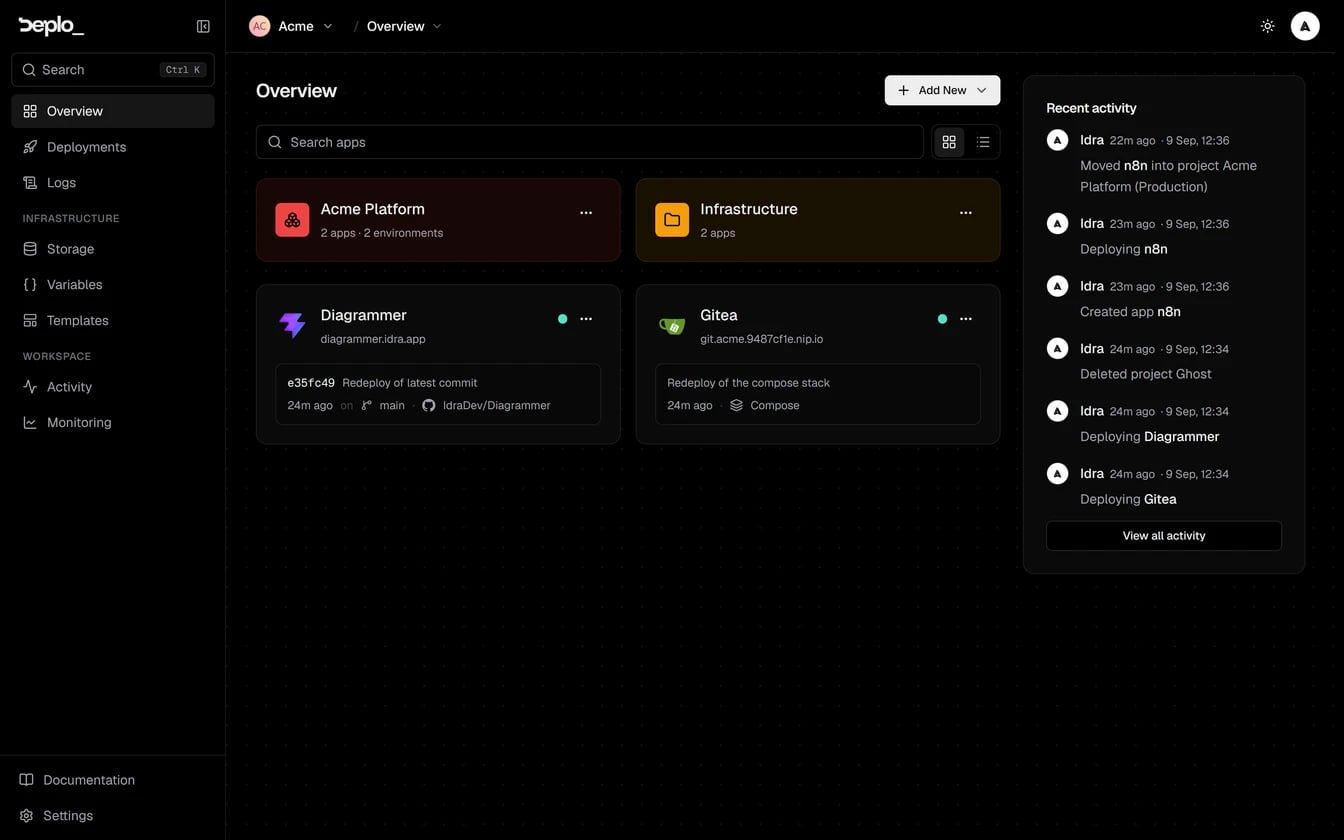
Task: Open Variables page
Action: (113, 285)
